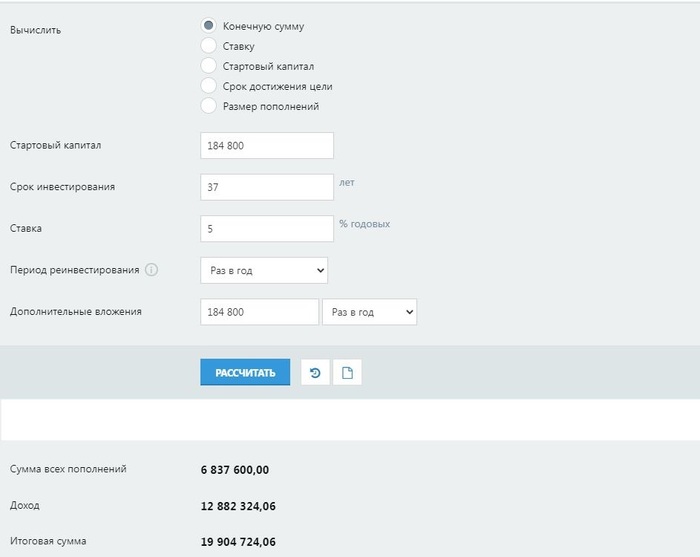This screenshot has height=557, width=700.
Task: Click the document icon beside reset
Action: 347,373
